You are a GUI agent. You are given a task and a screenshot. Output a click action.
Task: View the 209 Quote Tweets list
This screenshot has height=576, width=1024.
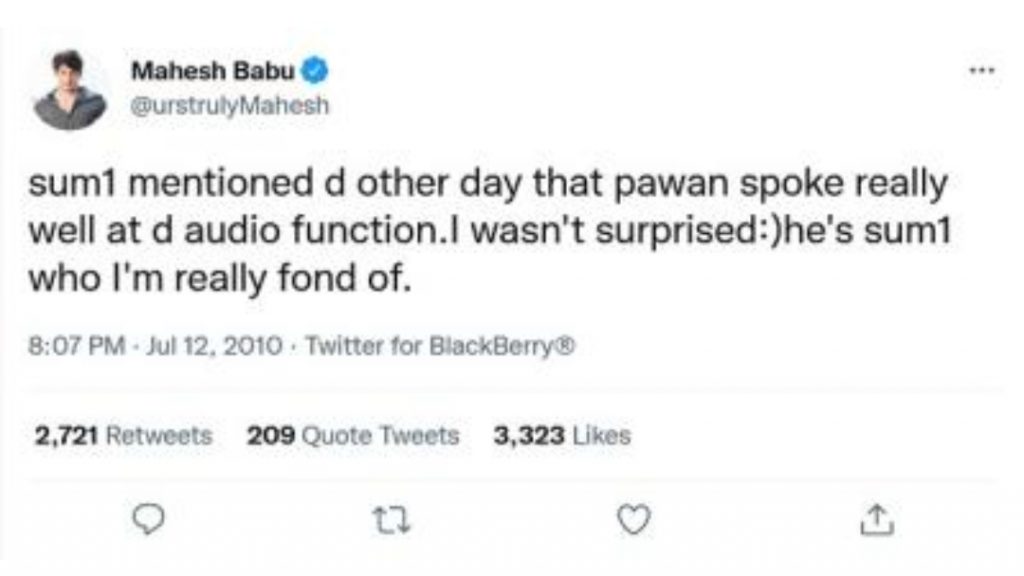pos(352,436)
